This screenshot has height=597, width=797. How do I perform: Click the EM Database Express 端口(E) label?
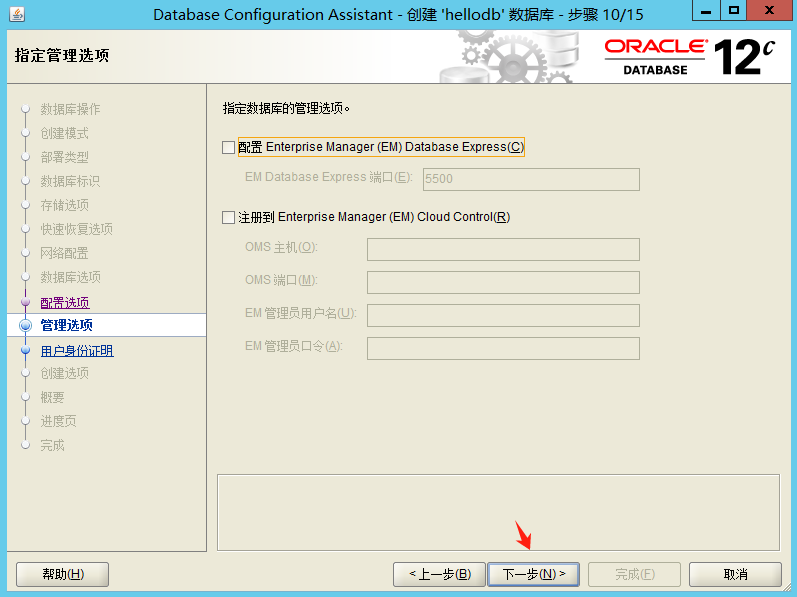tap(329, 177)
